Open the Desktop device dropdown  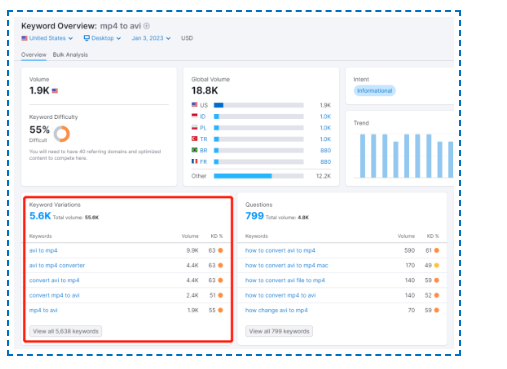click(102, 38)
